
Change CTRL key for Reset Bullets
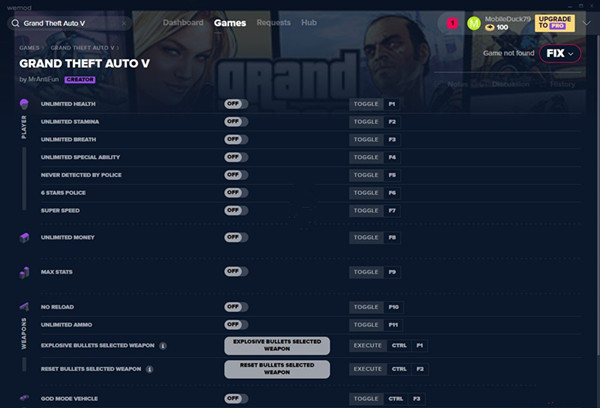(399, 369)
